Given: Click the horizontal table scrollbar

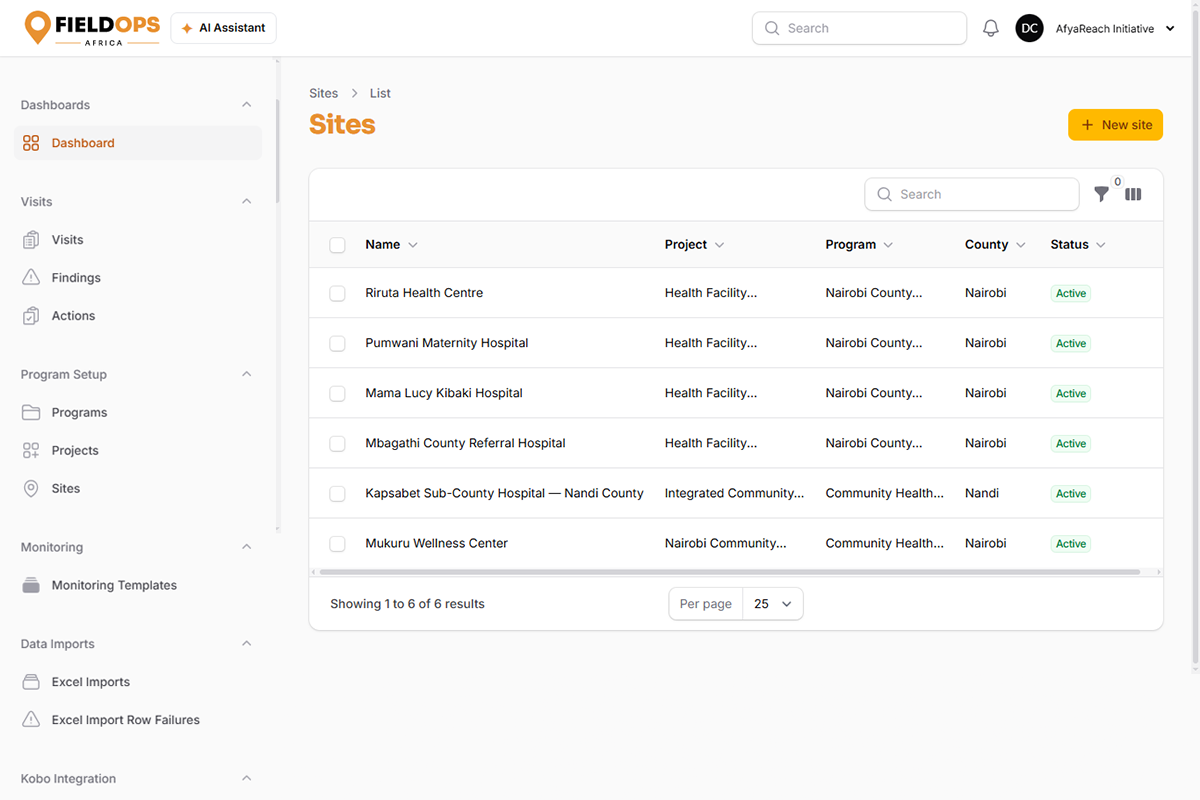Looking at the screenshot, I should click(x=729, y=572).
